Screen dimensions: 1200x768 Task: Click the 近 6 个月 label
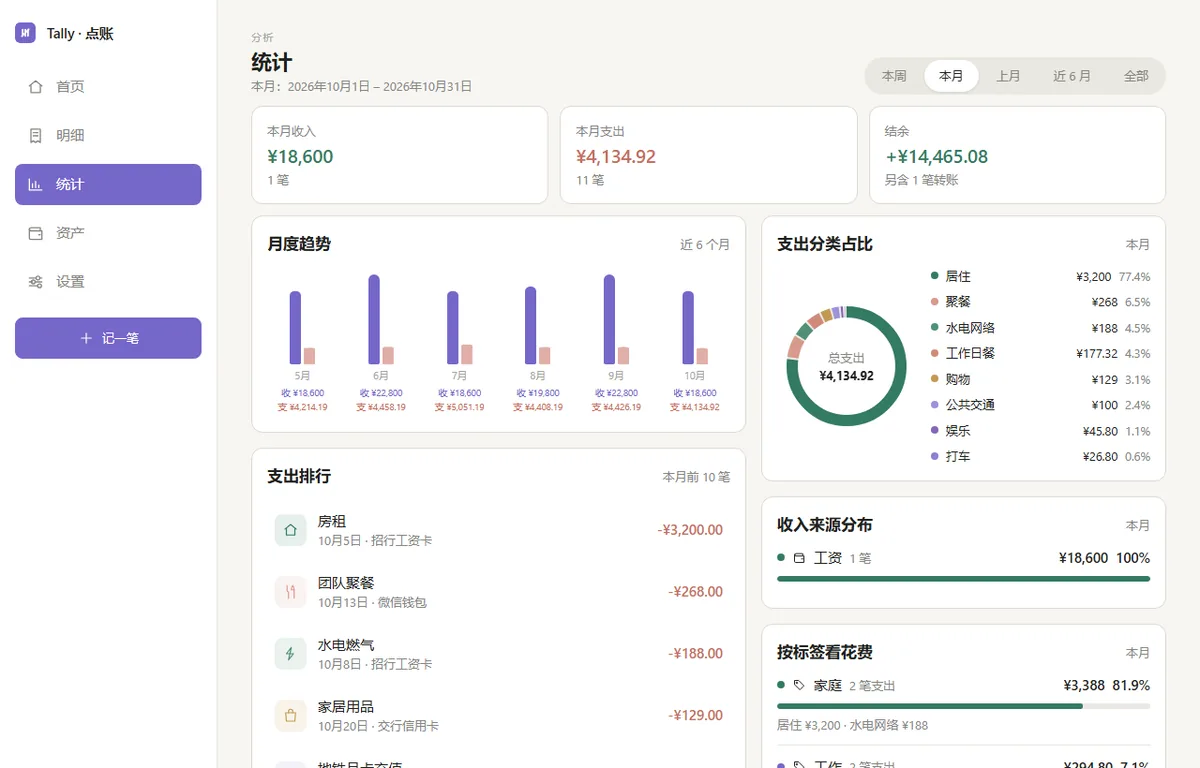tap(705, 244)
